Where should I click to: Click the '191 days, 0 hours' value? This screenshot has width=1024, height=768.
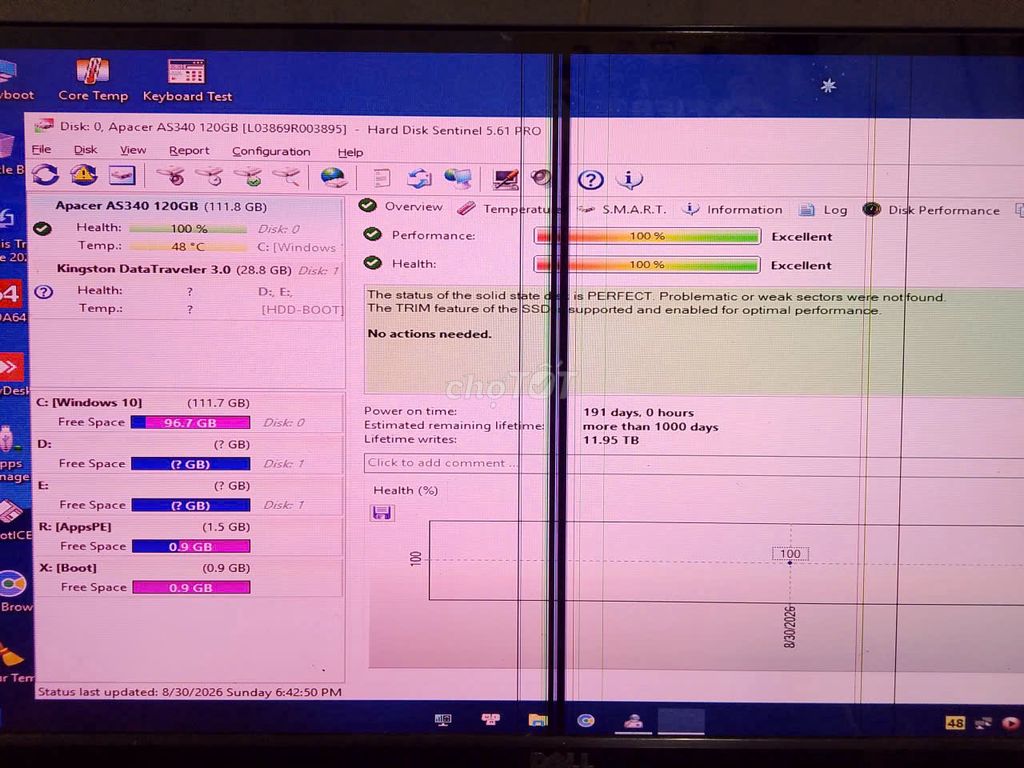point(638,412)
